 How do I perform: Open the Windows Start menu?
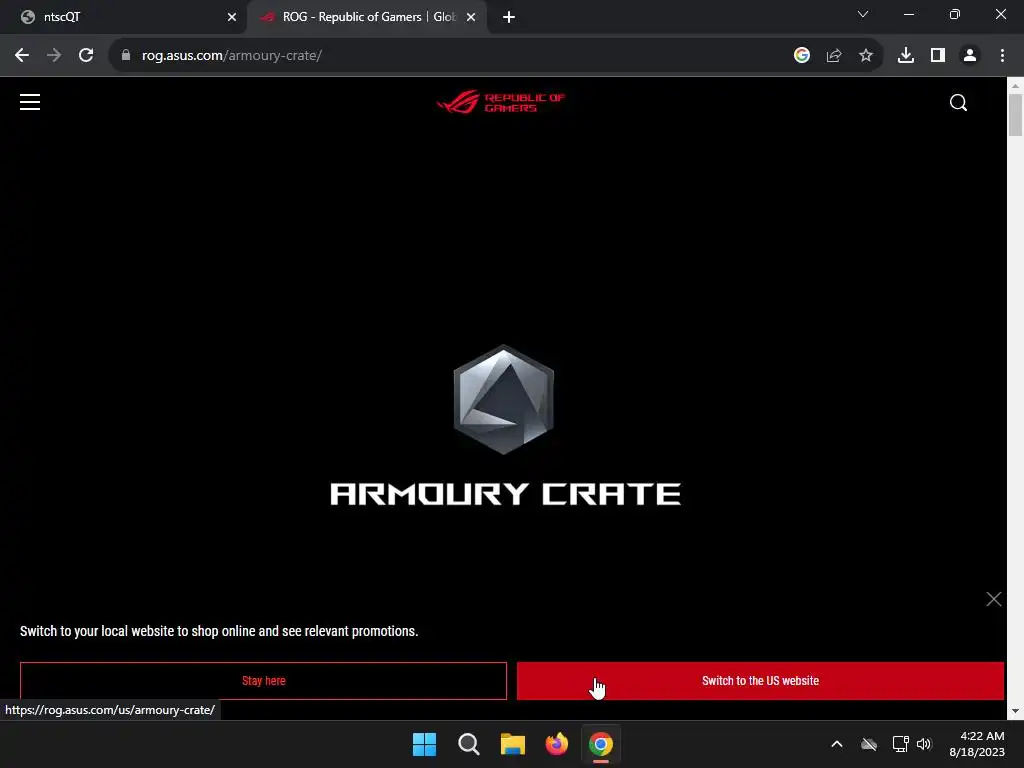424,744
